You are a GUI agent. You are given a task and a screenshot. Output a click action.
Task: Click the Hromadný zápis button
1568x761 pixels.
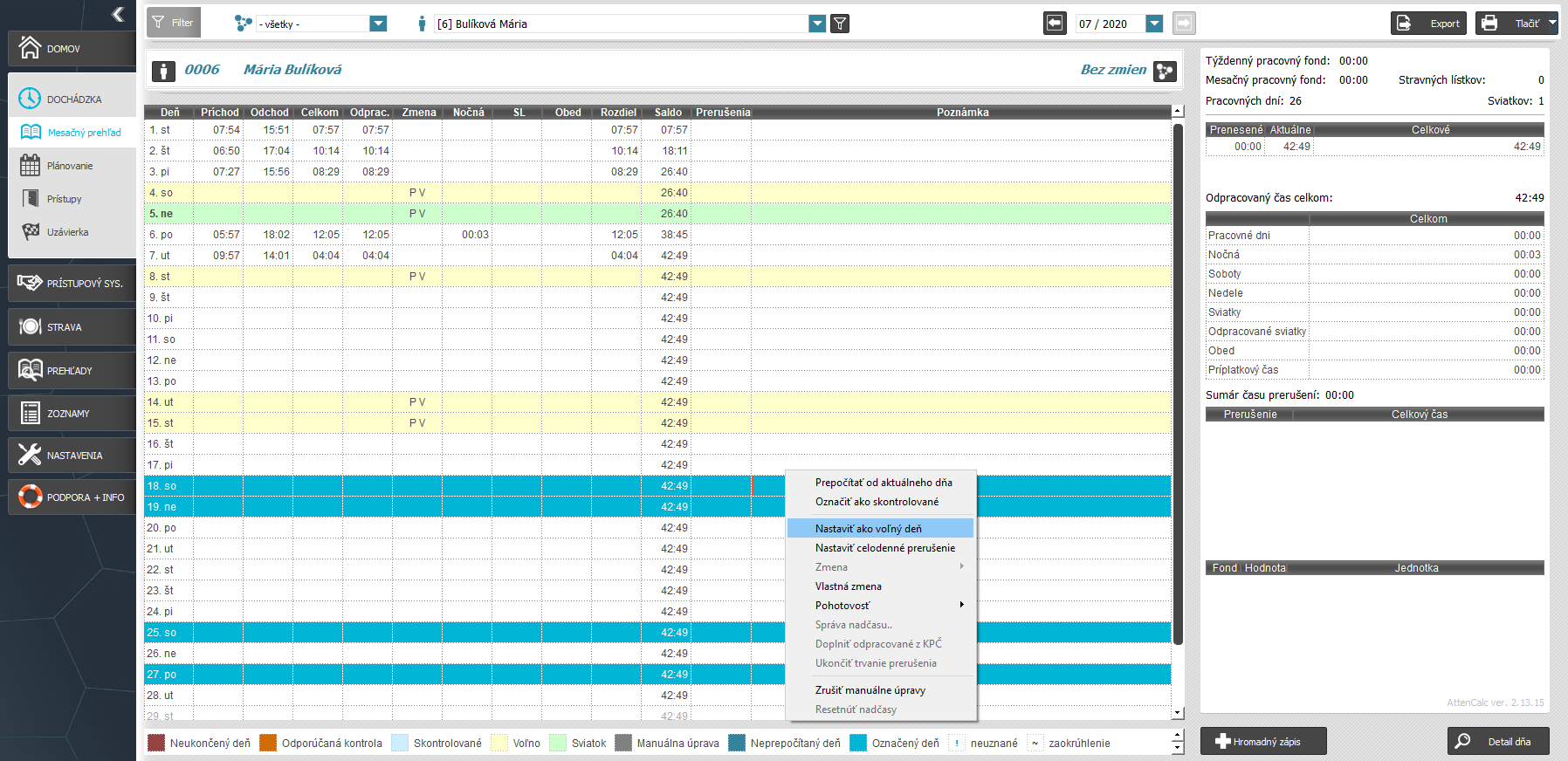[x=1263, y=741]
